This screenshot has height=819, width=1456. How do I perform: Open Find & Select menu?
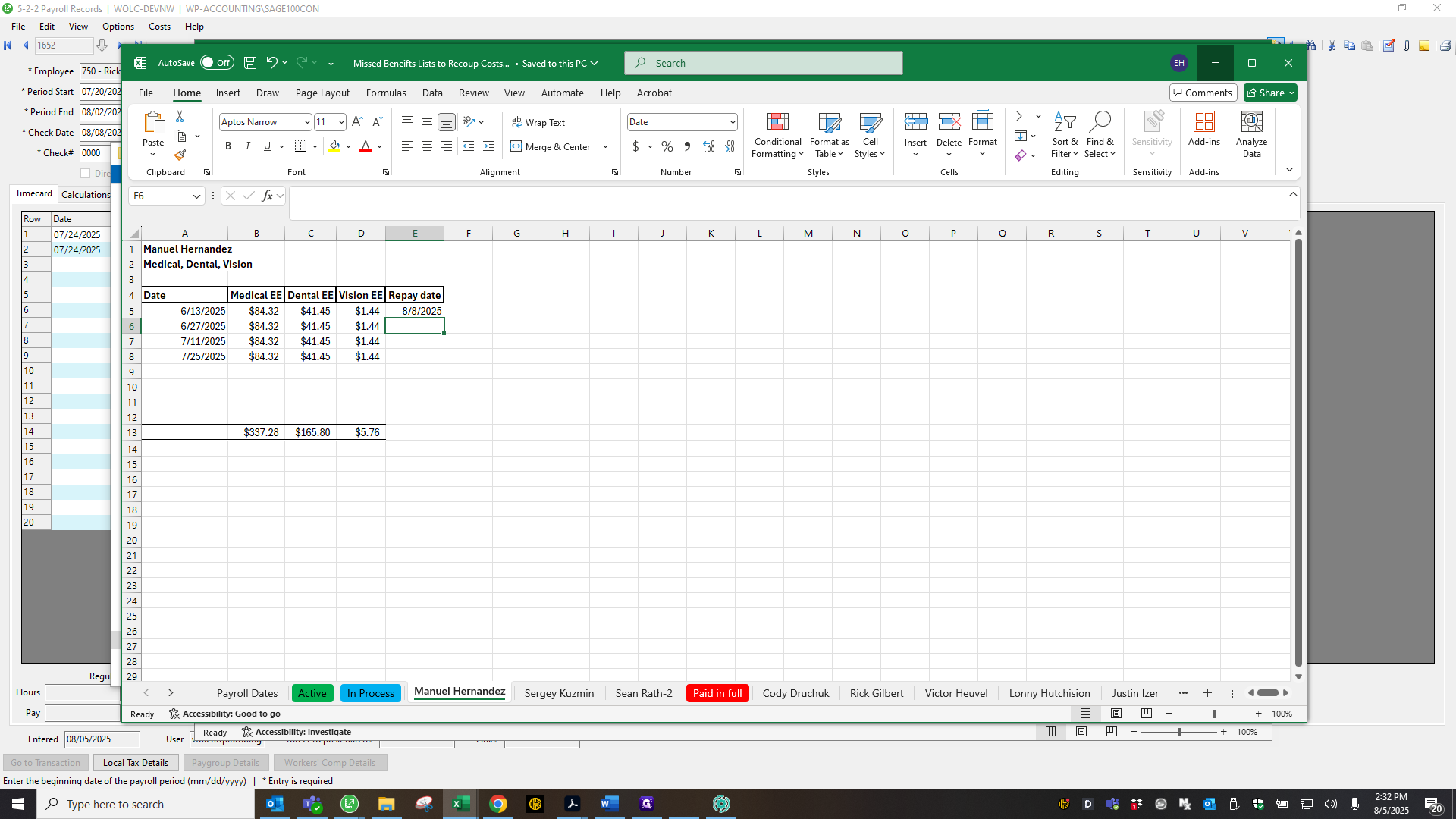coord(1100,135)
